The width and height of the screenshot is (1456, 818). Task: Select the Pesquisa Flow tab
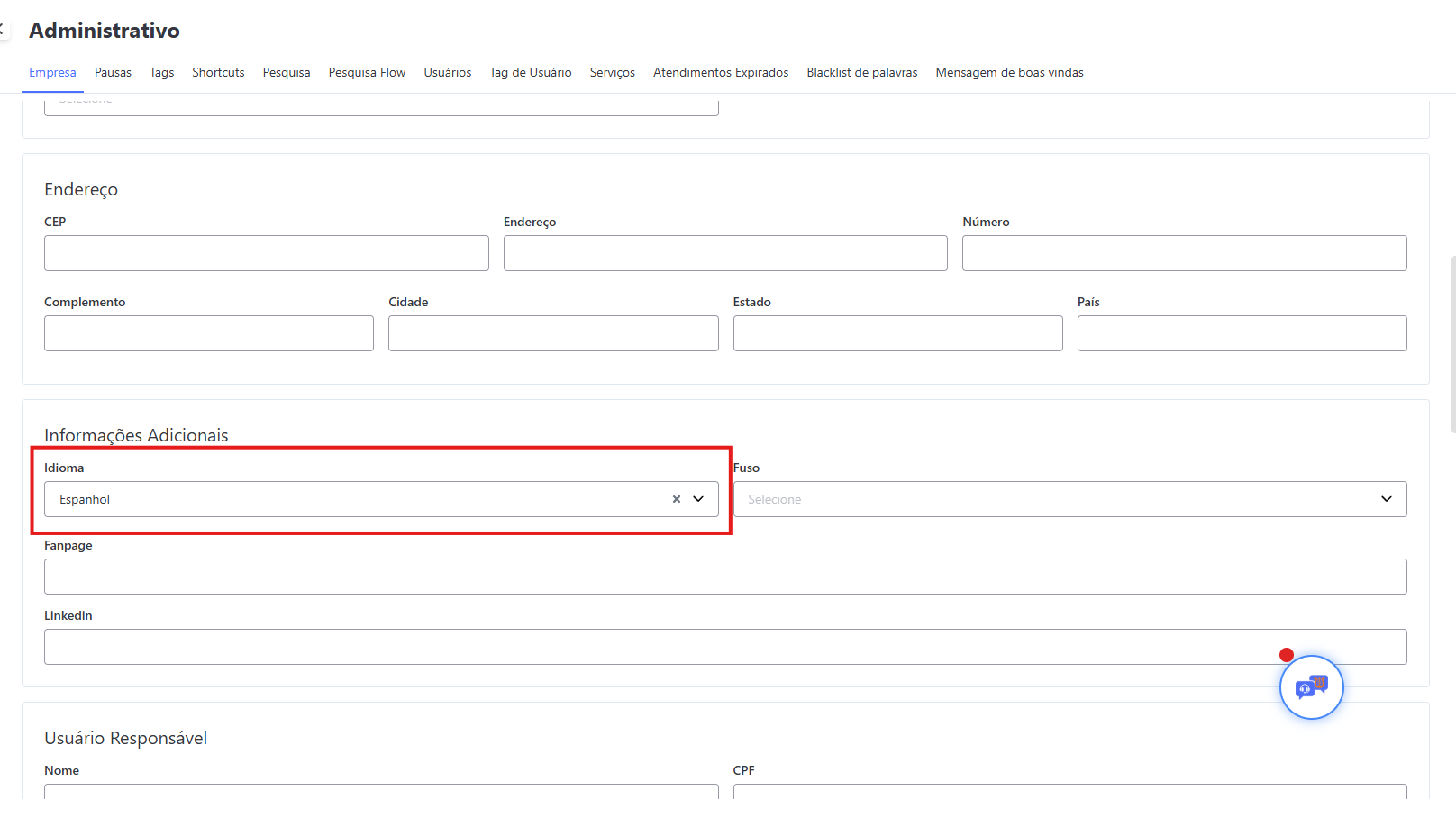click(x=367, y=73)
